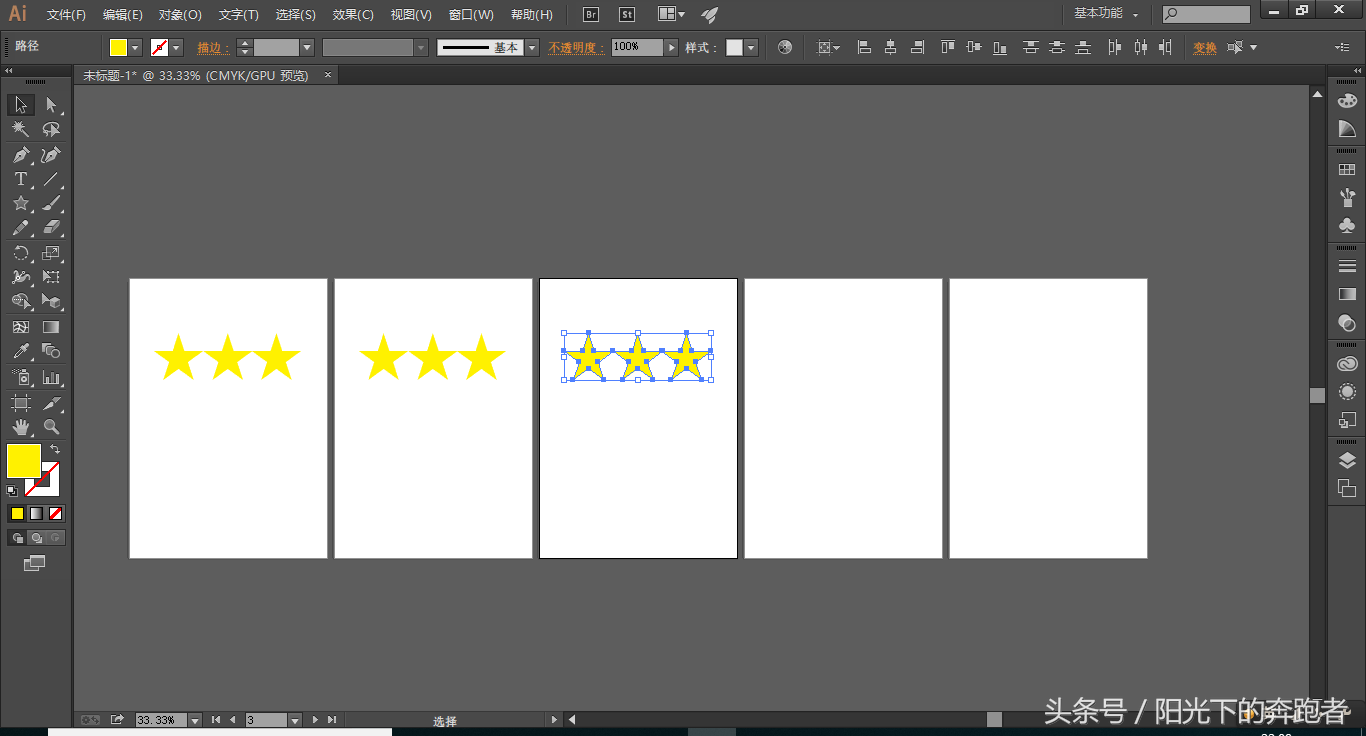Select the Lasso tool
Image resolution: width=1366 pixels, height=736 pixels.
[51, 130]
